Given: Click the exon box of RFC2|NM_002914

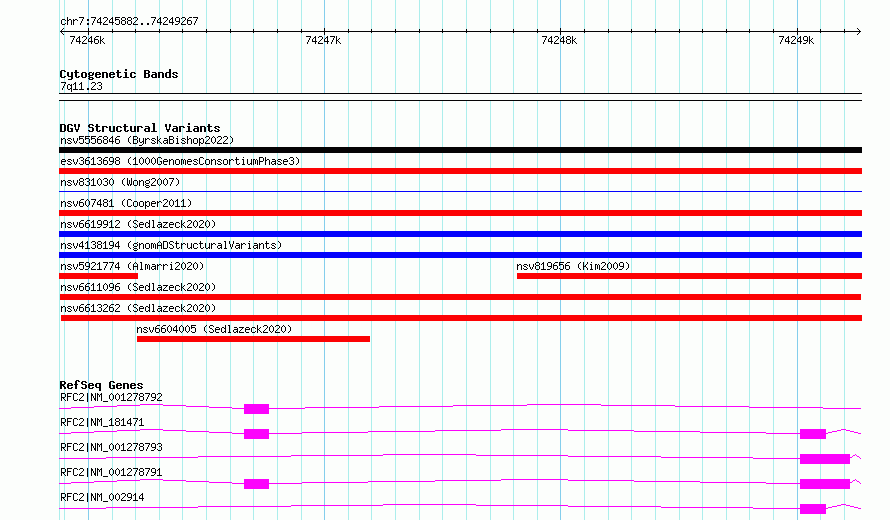Looking at the screenshot, I should [813, 509].
